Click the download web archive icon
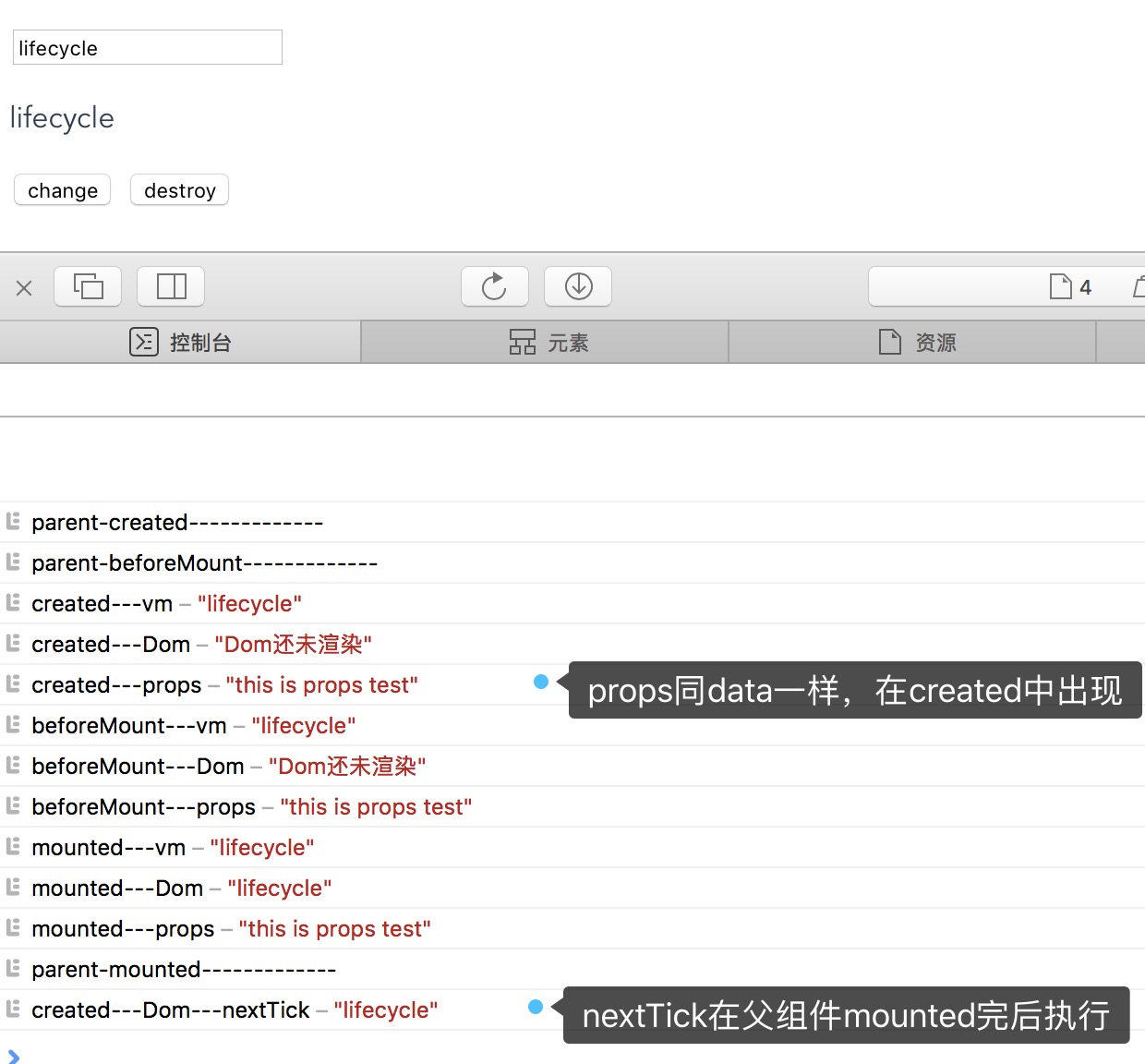This screenshot has height=1064, width=1145. point(578,286)
